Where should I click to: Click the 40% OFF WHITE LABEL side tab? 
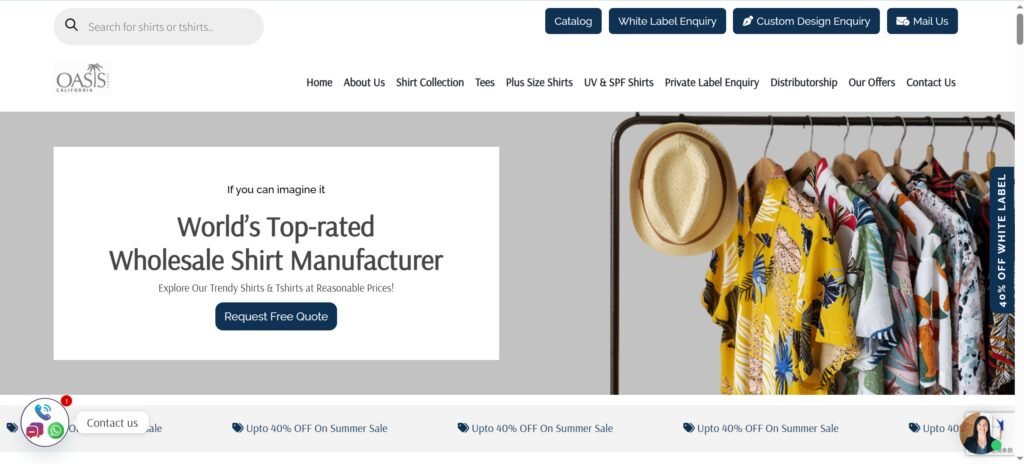[1002, 240]
